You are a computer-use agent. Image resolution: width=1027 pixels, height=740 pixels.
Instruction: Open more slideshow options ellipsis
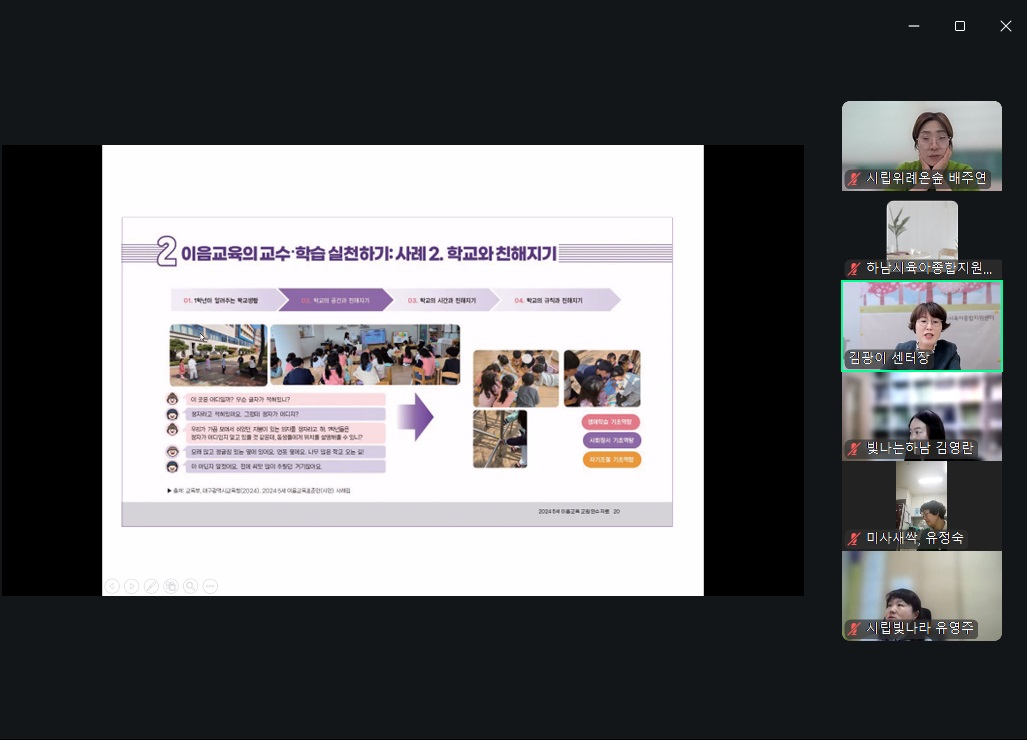[210, 586]
